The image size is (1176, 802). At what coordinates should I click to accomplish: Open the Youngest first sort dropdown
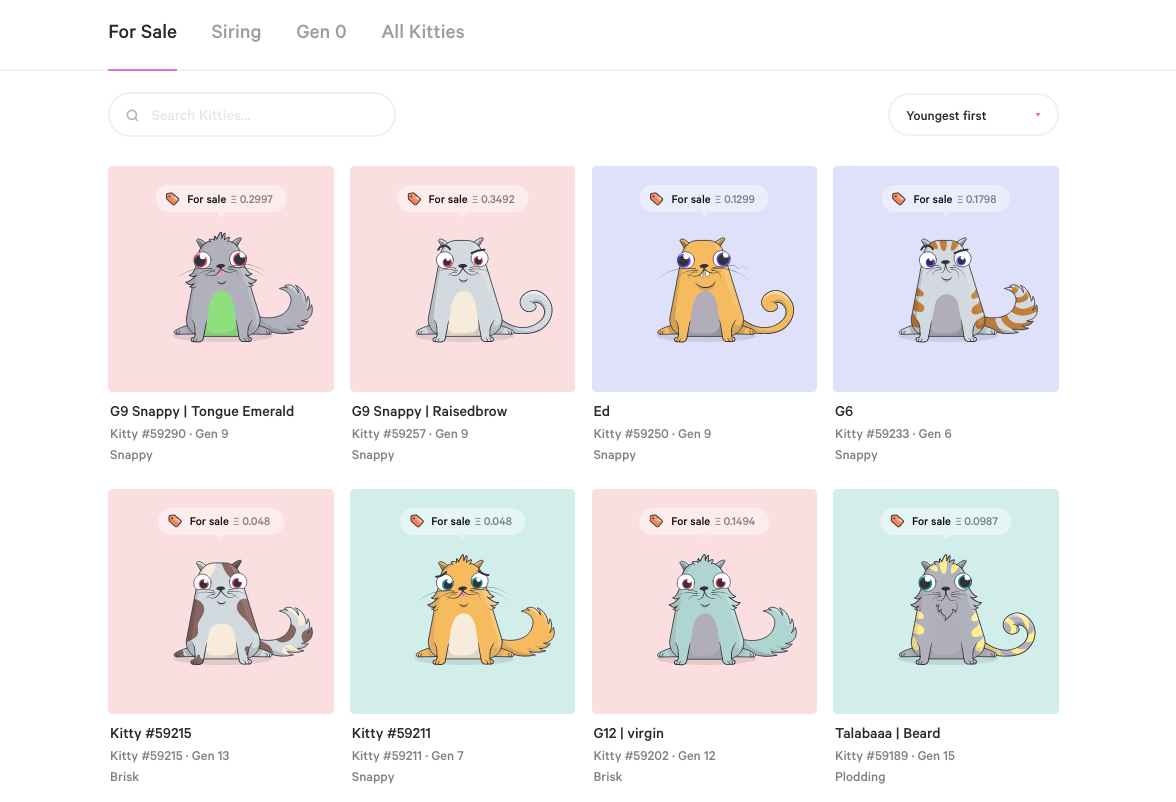coord(973,115)
